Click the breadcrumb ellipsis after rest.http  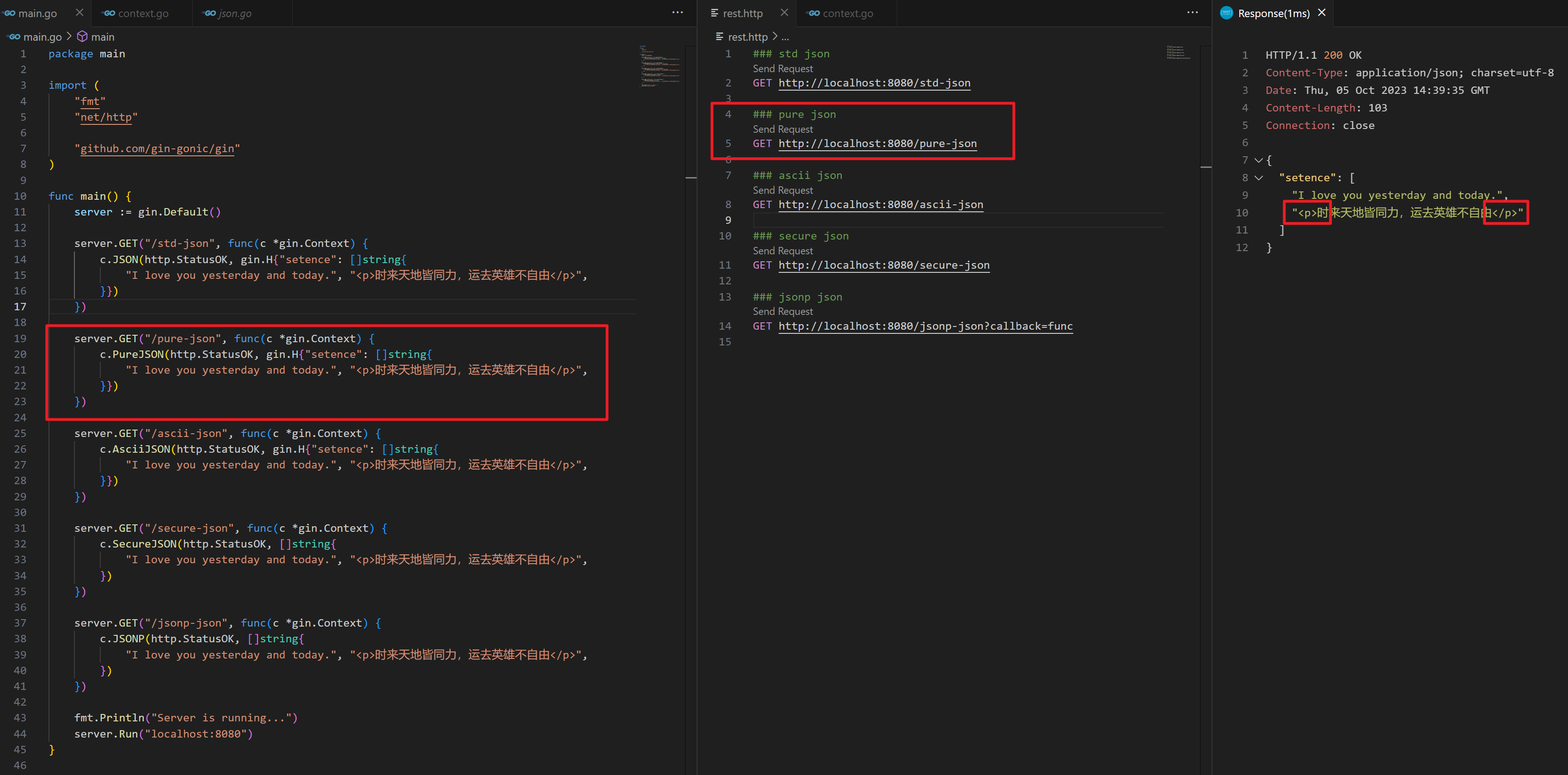785,37
